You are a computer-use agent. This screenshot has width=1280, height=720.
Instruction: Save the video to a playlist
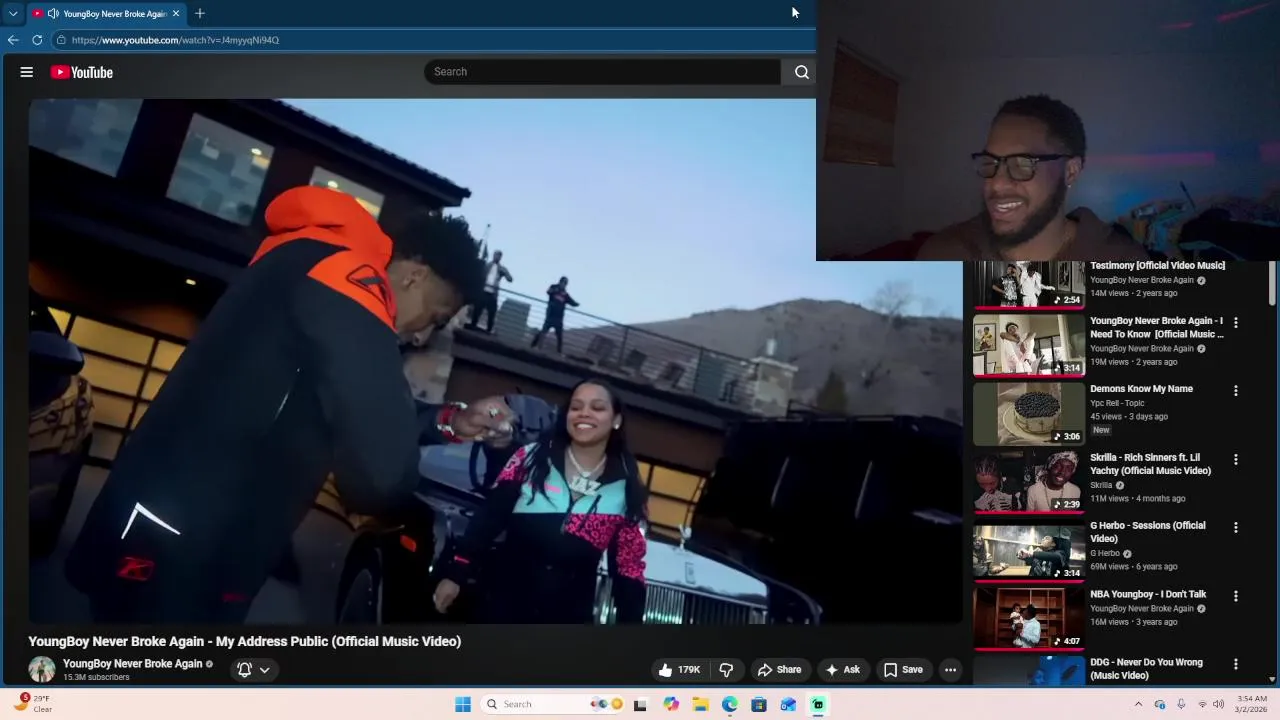pos(903,670)
